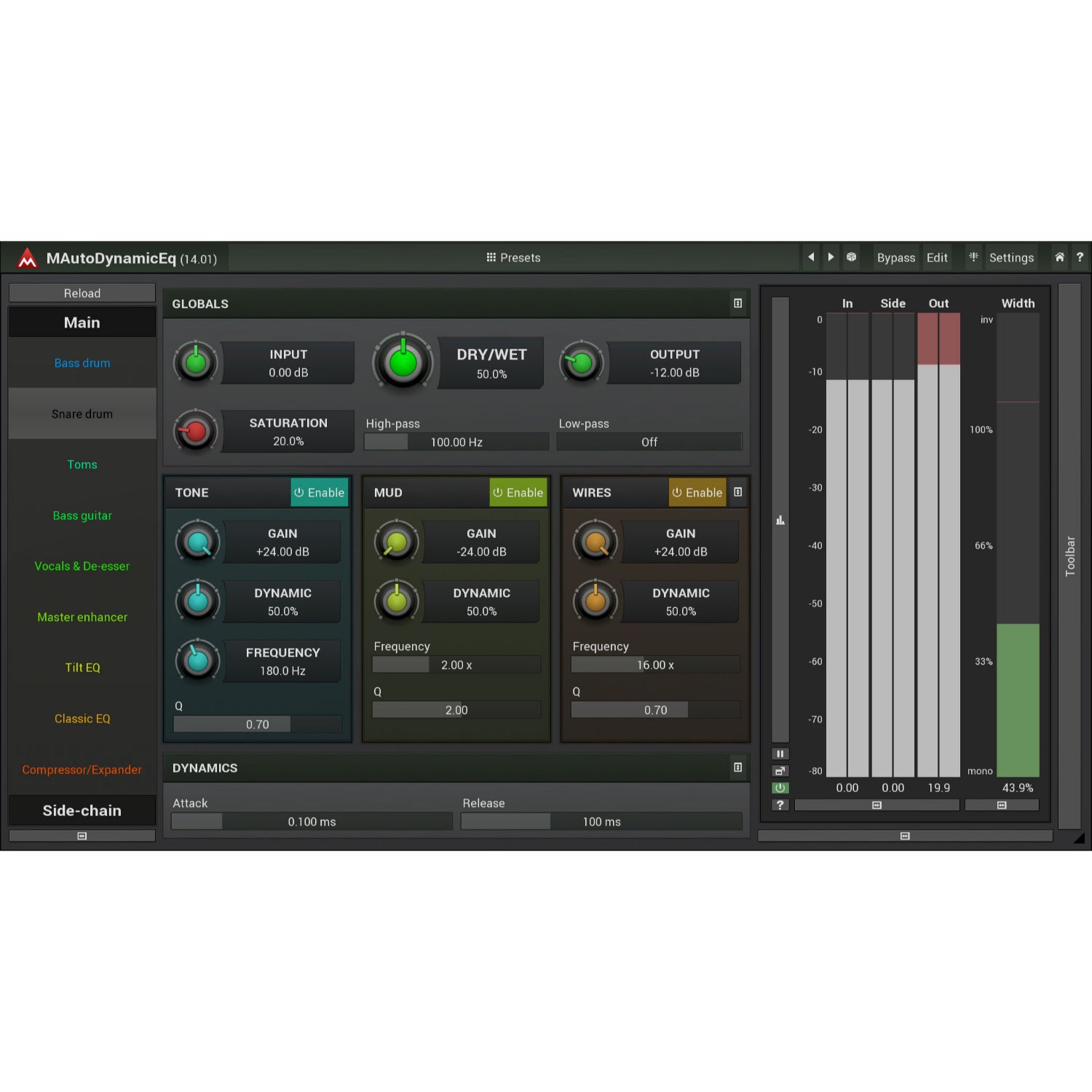Click the red SATURATION knob
This screenshot has height=1092, width=1092.
point(196,431)
